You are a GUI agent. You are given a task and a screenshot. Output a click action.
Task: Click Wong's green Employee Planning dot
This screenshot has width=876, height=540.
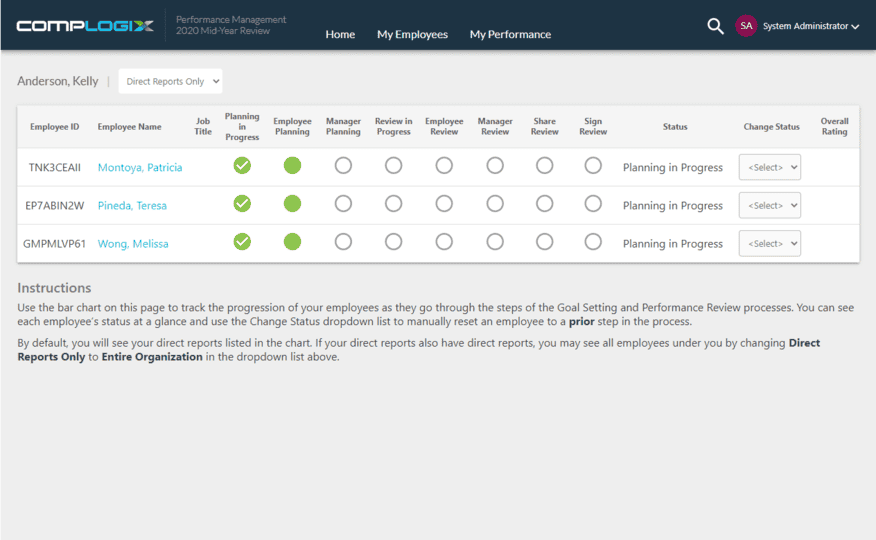292,242
